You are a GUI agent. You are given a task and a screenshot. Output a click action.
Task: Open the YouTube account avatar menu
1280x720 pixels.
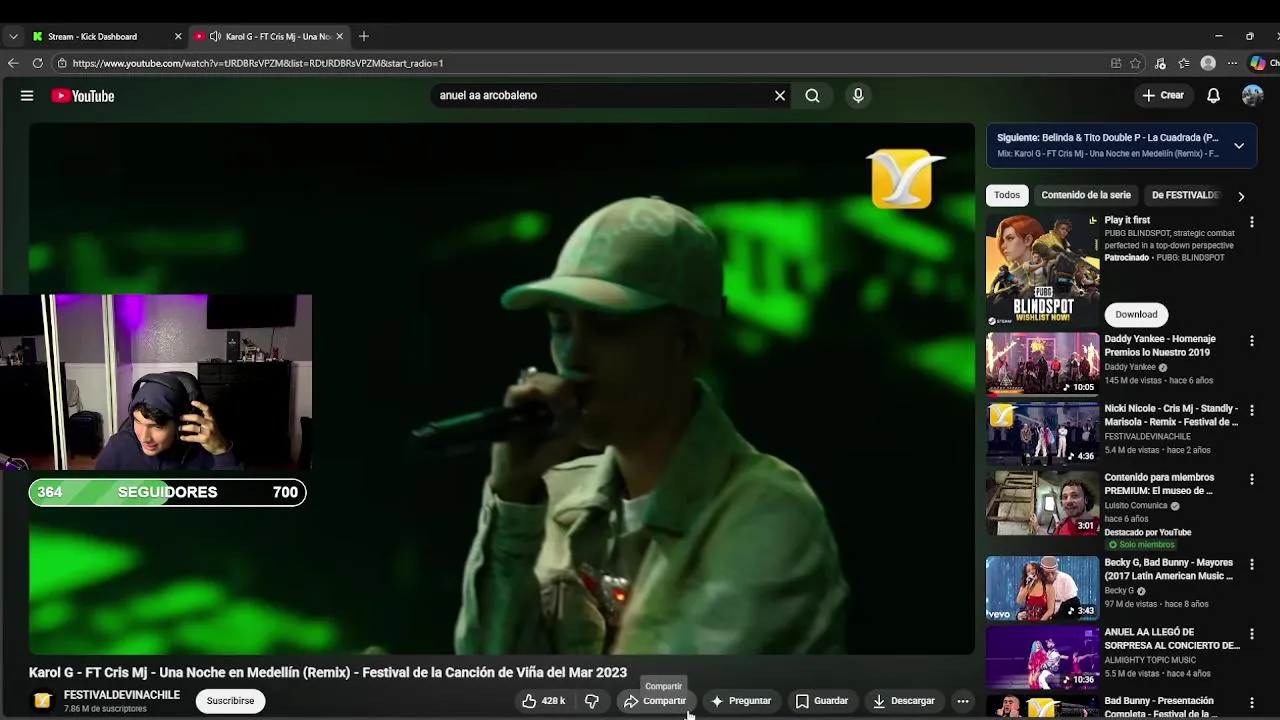(x=1253, y=96)
